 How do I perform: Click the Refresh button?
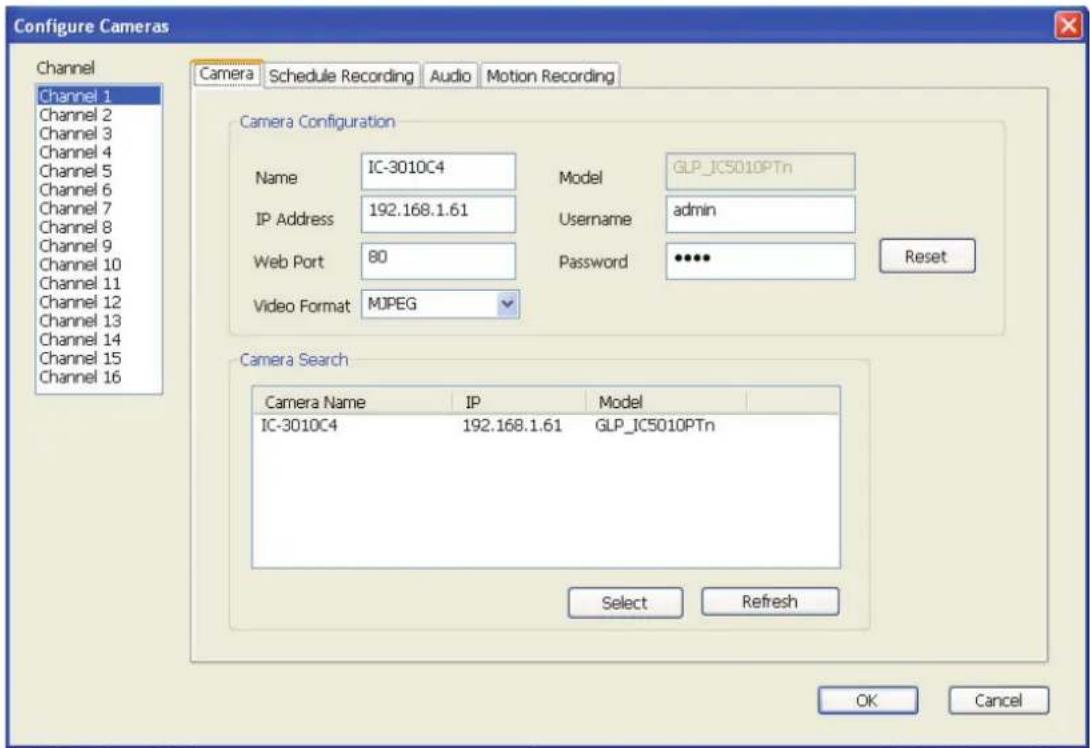770,601
